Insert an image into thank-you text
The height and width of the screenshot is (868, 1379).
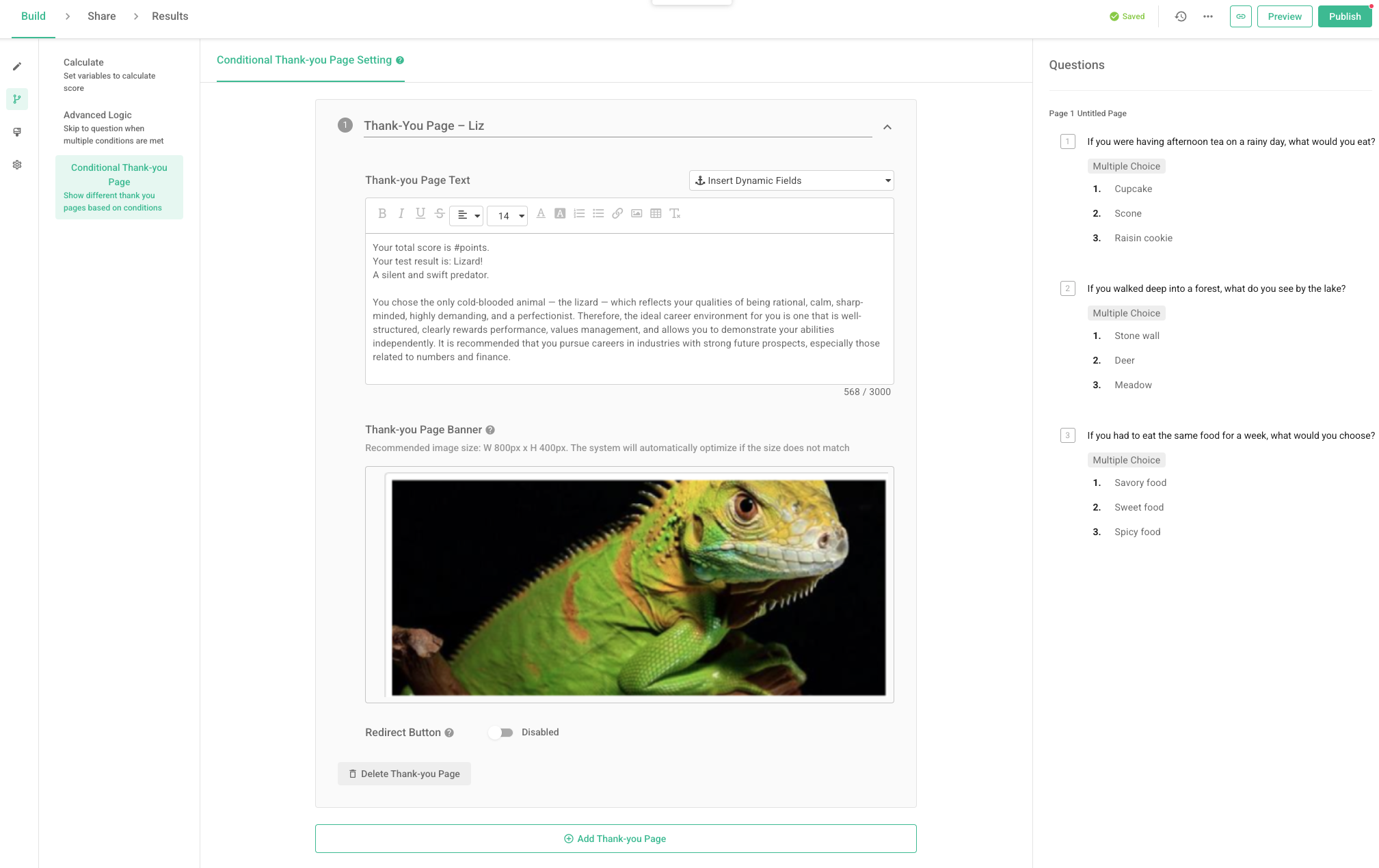point(637,214)
